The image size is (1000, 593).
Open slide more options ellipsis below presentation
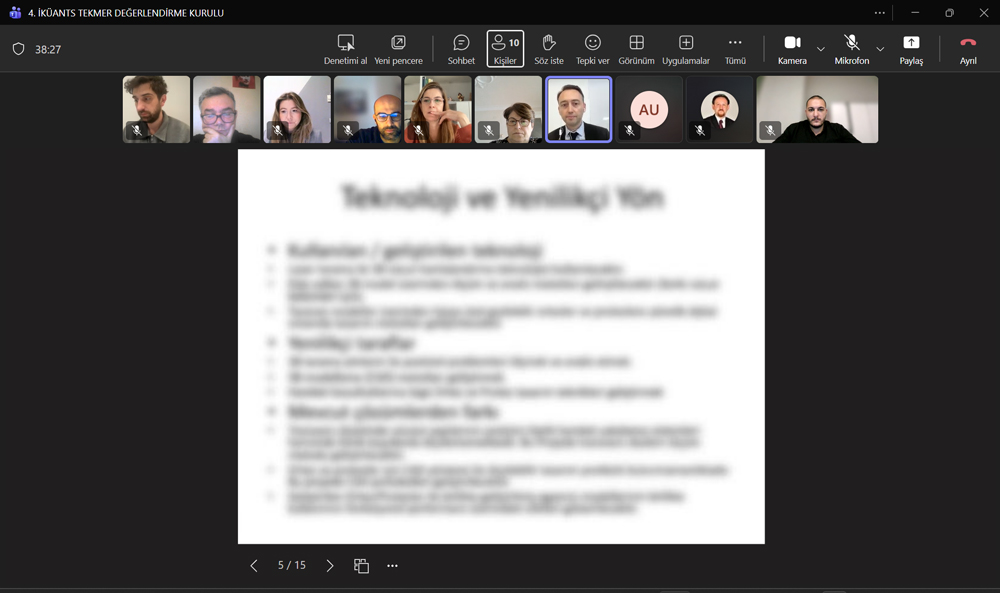click(x=392, y=566)
